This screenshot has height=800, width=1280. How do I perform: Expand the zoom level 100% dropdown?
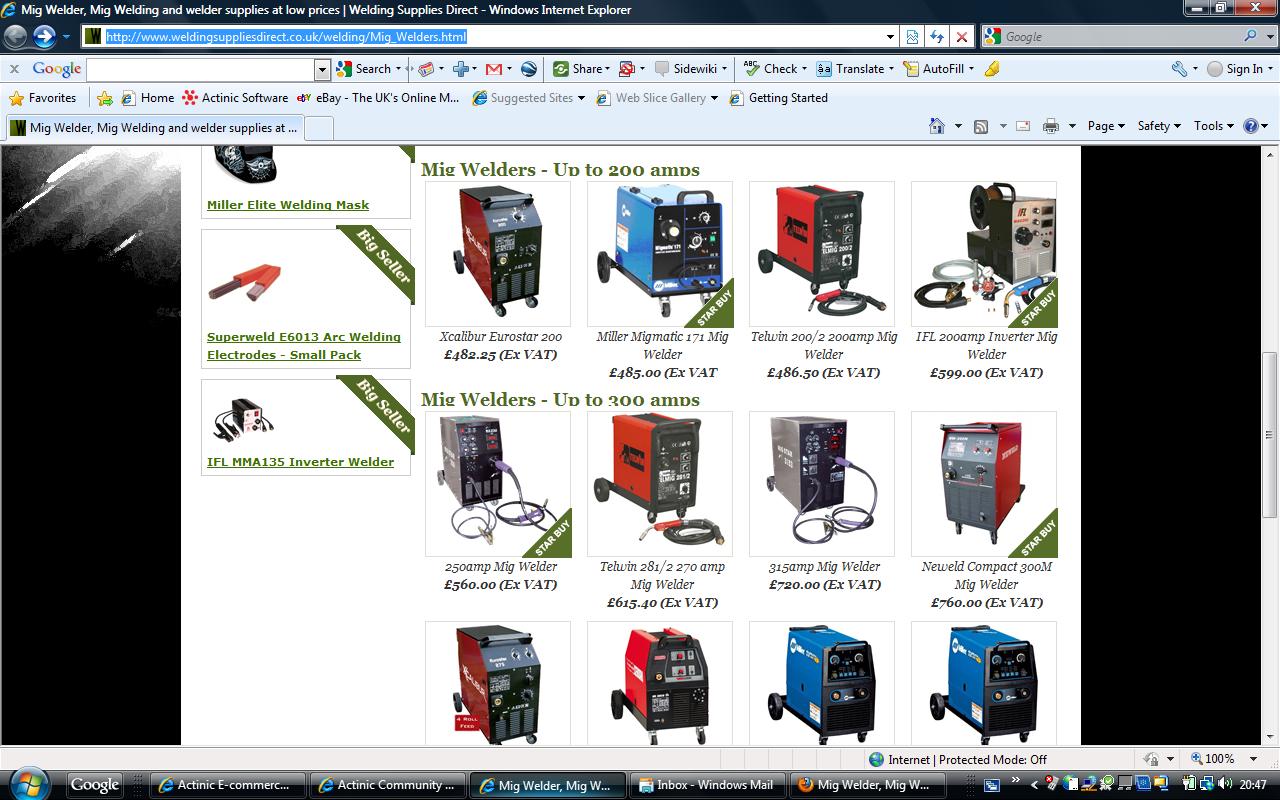(1254, 759)
